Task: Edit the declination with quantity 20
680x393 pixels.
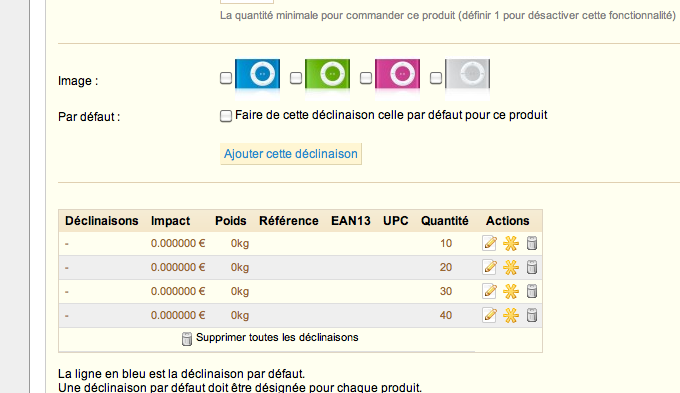Action: point(490,267)
